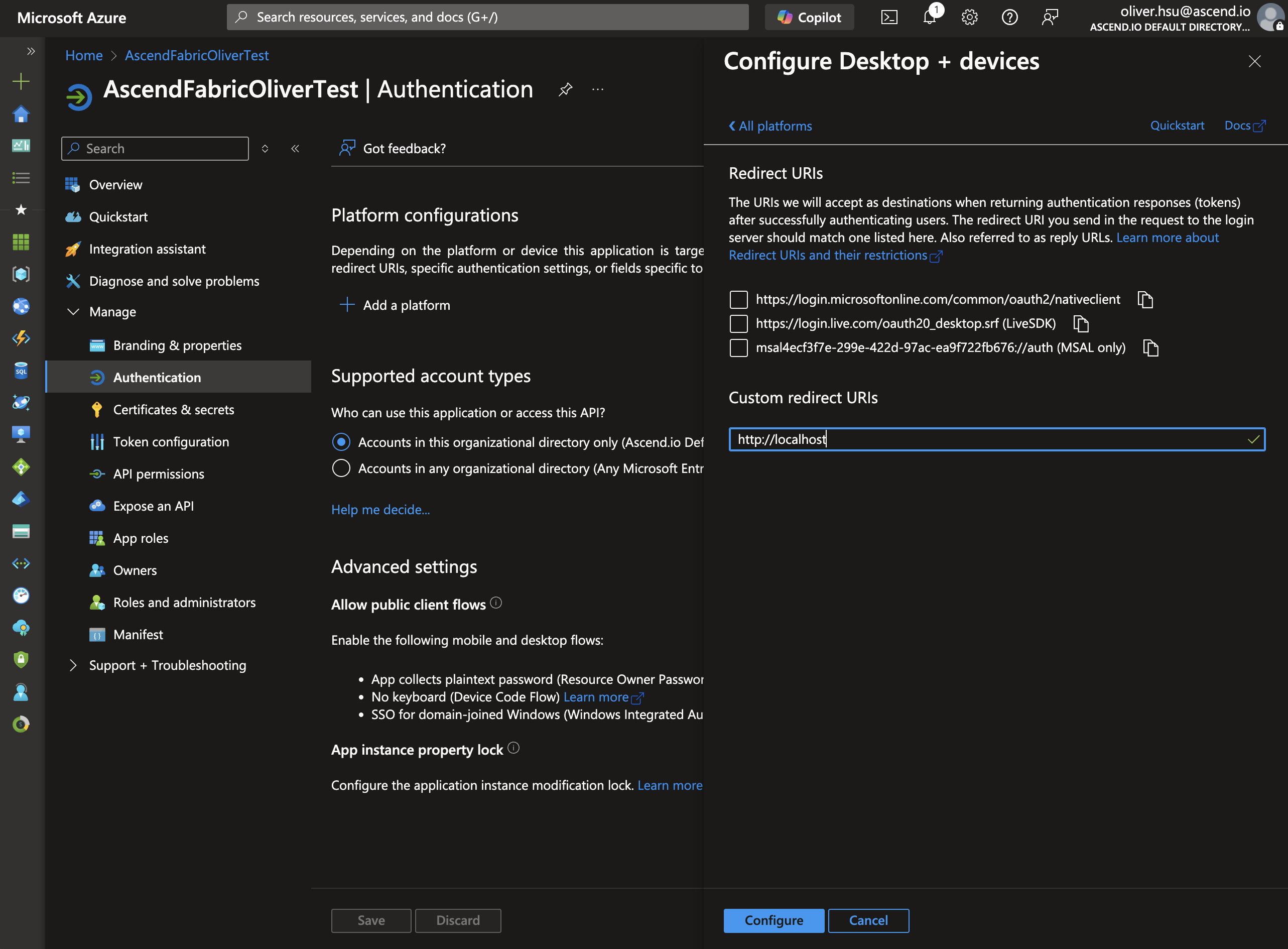
Task: Copy the LiveSDK redirect URI
Action: pyautogui.click(x=1081, y=323)
